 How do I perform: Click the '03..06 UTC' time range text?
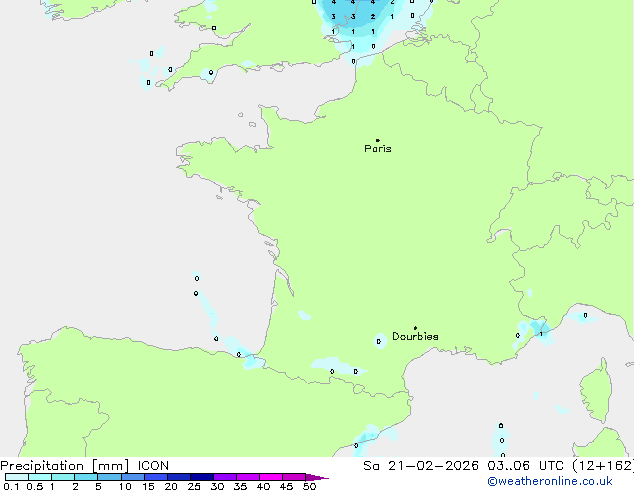(x=528, y=466)
